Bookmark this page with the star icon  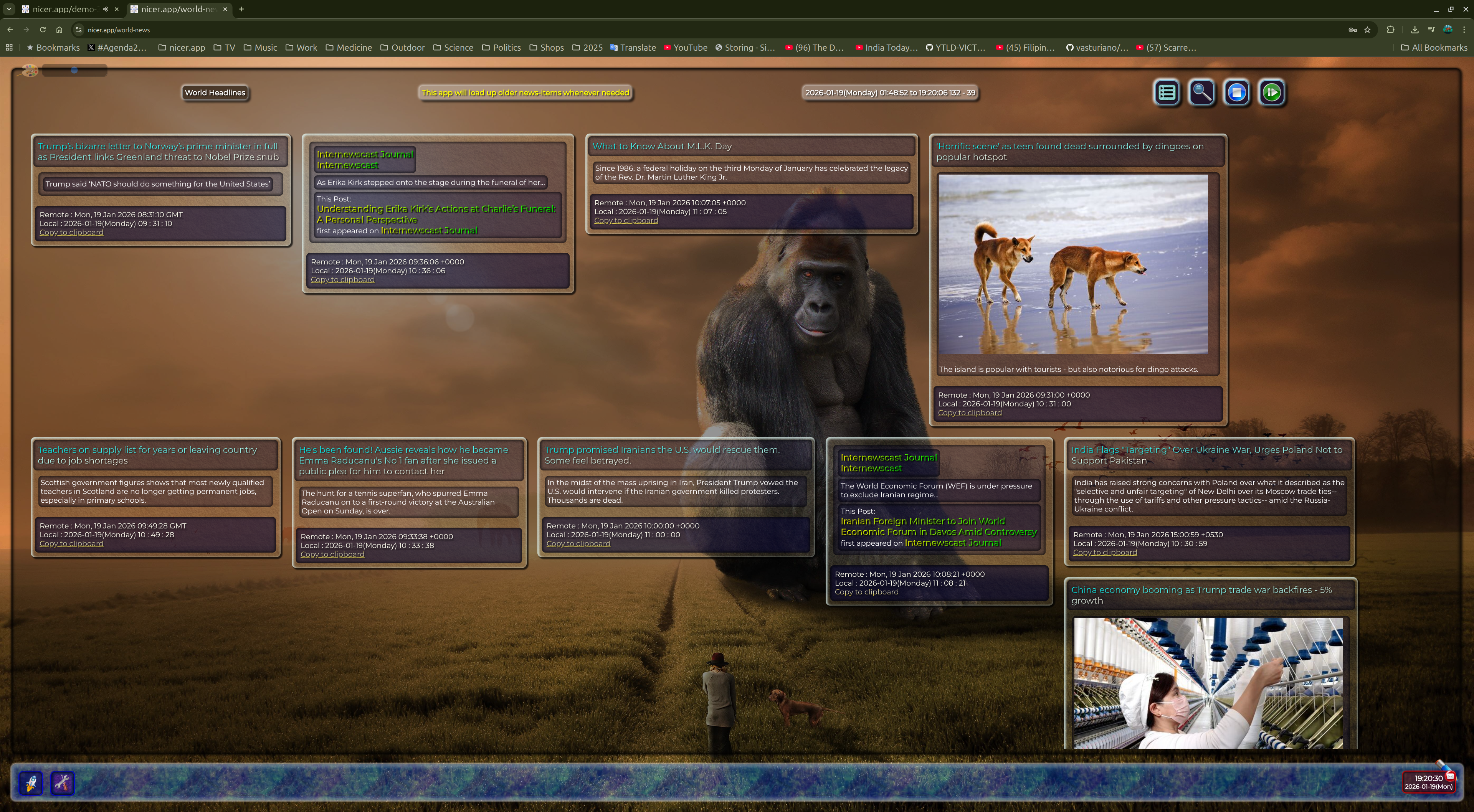pyautogui.click(x=1368, y=30)
